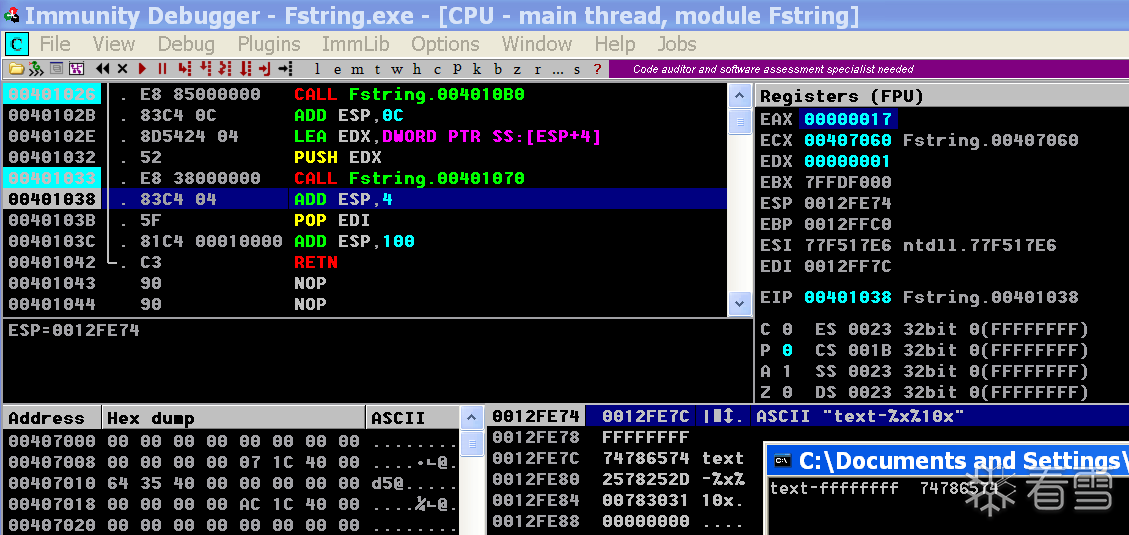Image resolution: width=1129 pixels, height=535 pixels.
Task: Show Windows via 'w' button
Action: click(397, 69)
